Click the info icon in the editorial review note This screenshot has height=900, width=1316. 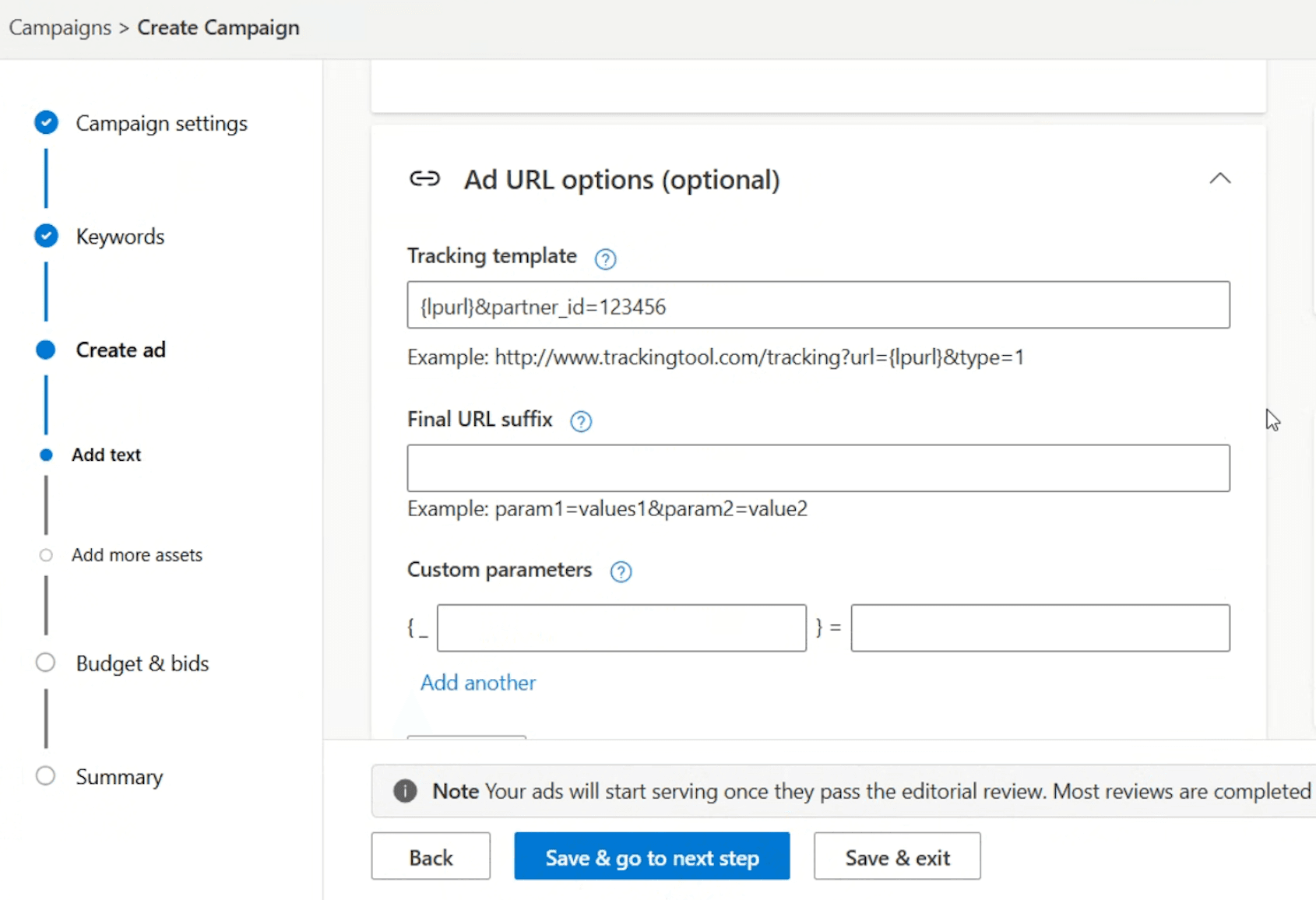click(405, 791)
